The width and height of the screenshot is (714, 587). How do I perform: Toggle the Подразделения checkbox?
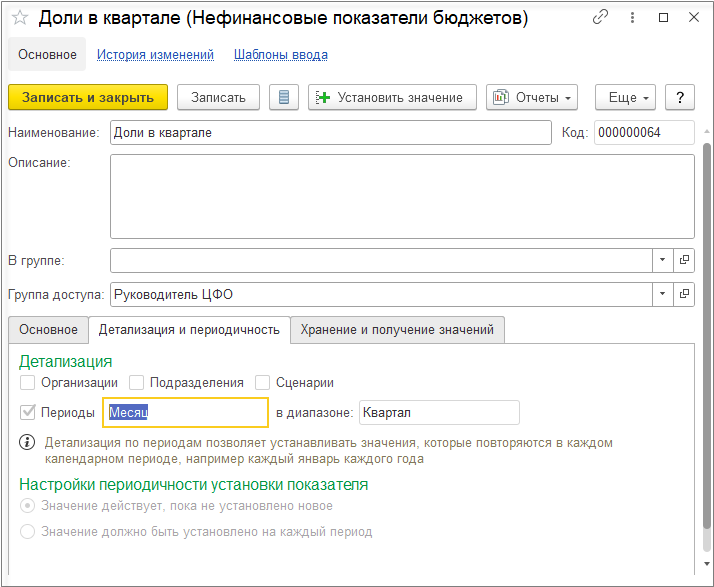click(140, 382)
